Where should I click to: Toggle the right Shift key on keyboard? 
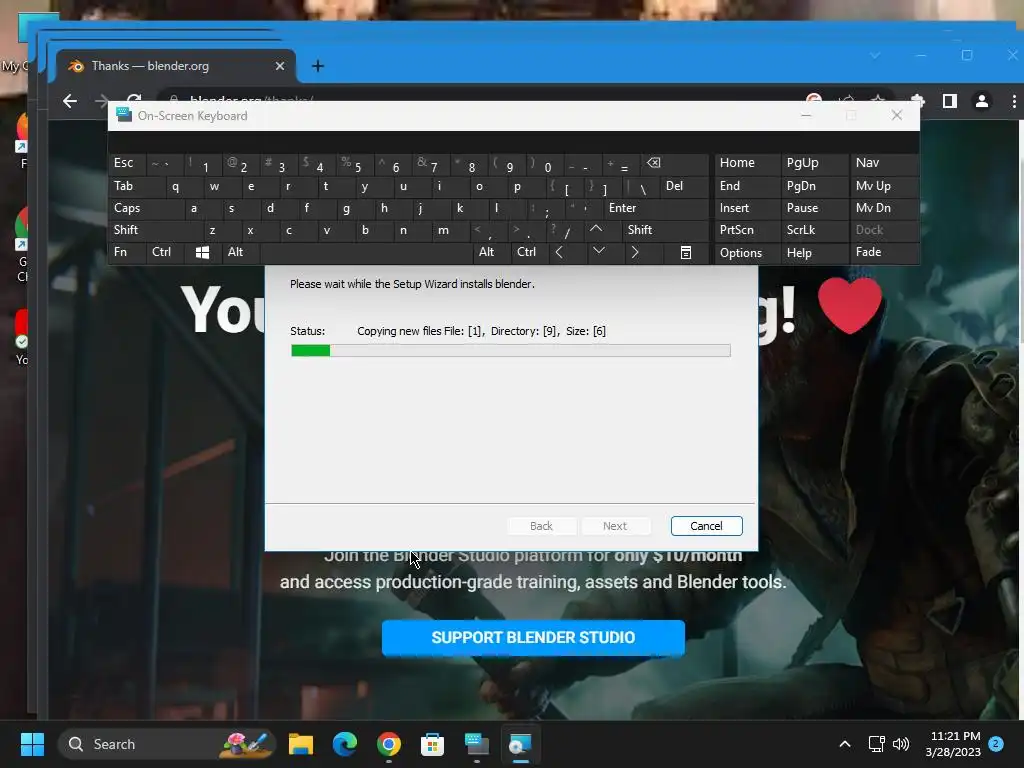665,230
